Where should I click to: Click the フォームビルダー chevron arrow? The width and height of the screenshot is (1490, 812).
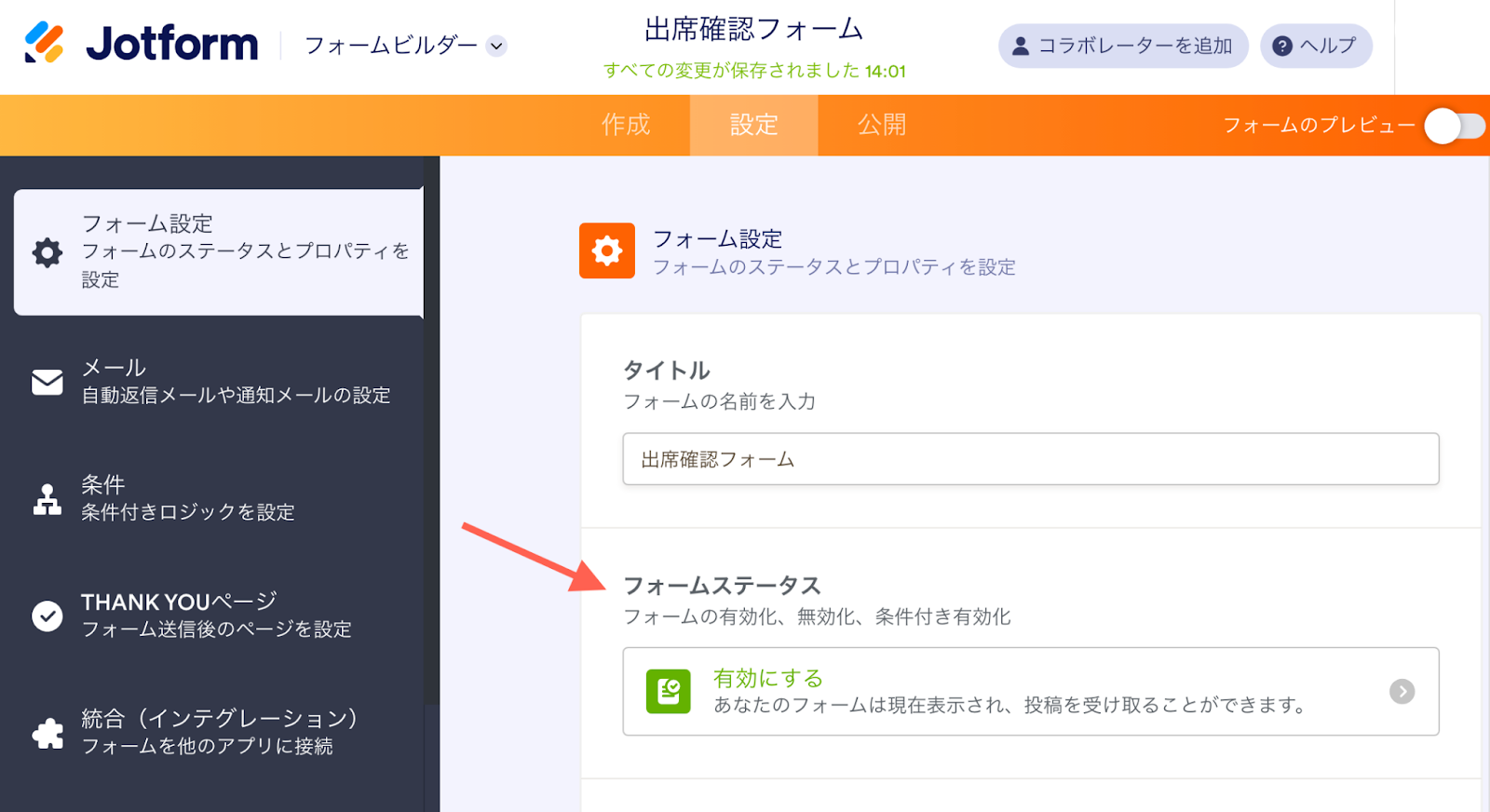(x=496, y=46)
